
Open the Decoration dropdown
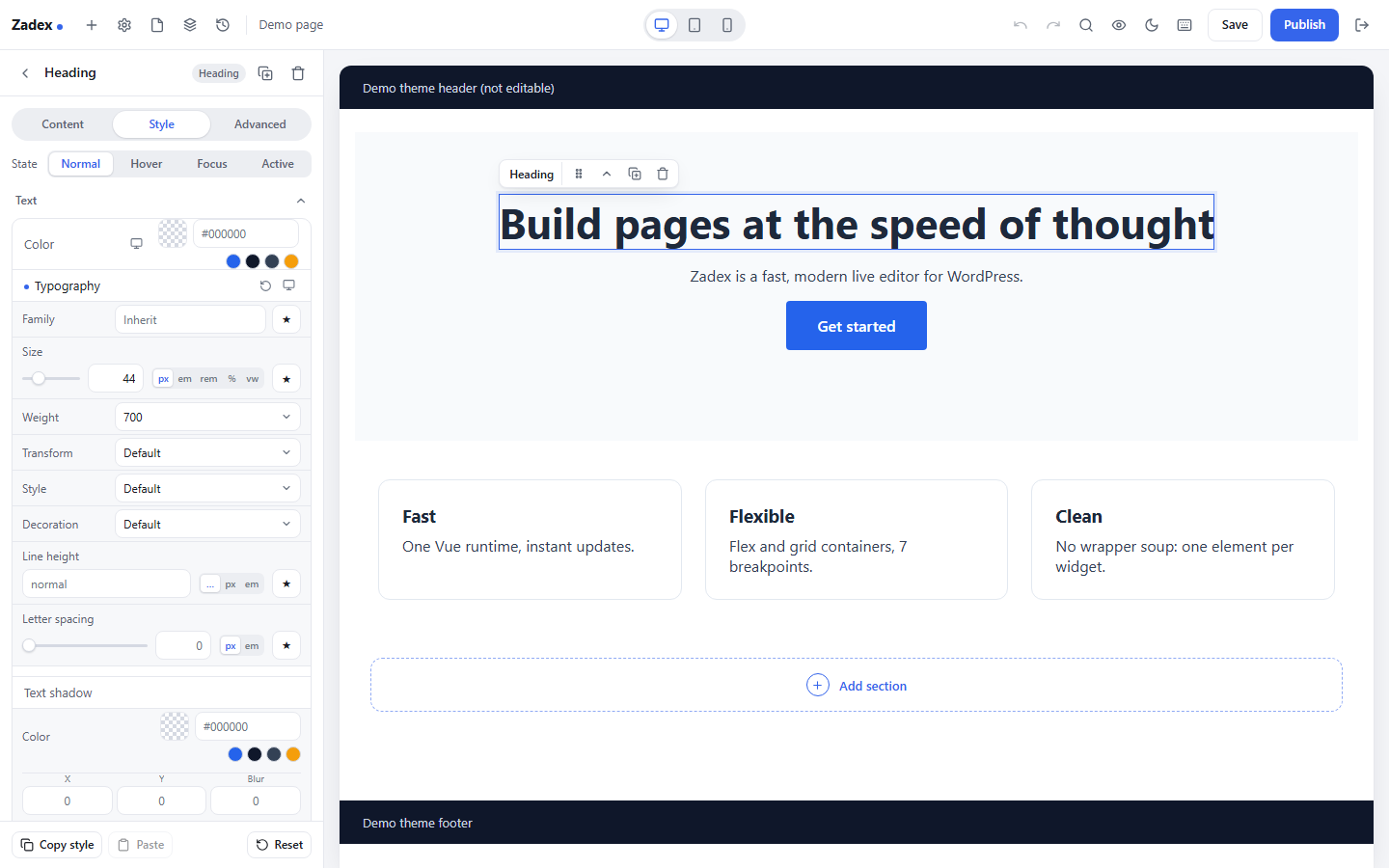click(207, 524)
